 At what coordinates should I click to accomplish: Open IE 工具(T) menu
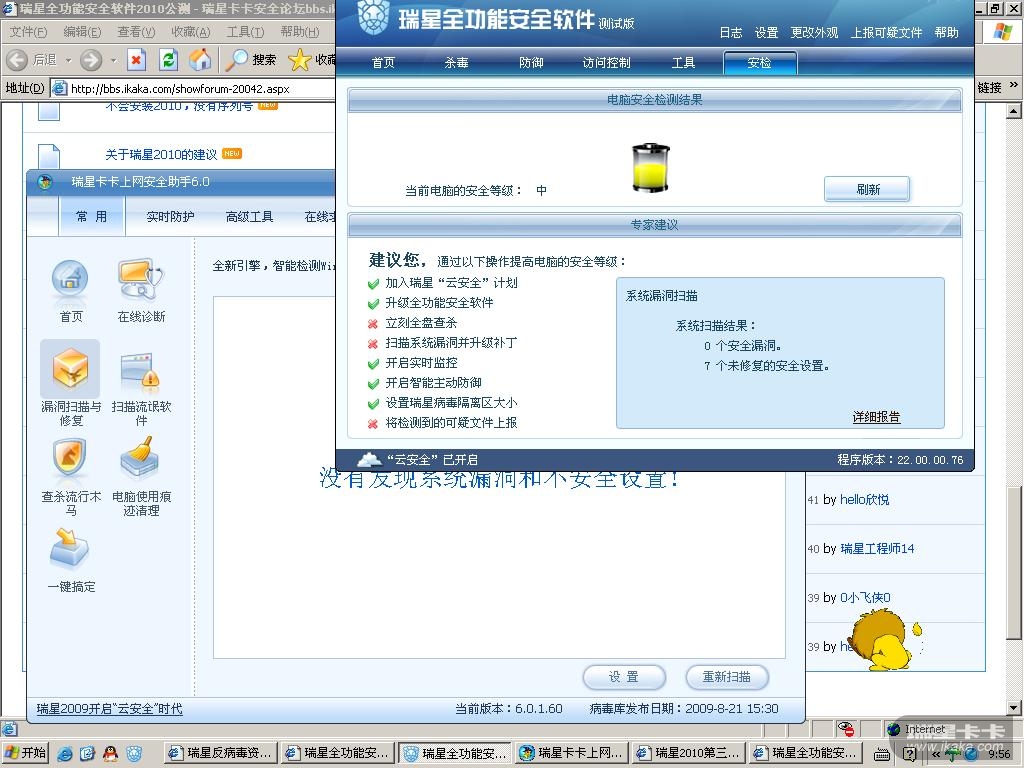coord(245,32)
